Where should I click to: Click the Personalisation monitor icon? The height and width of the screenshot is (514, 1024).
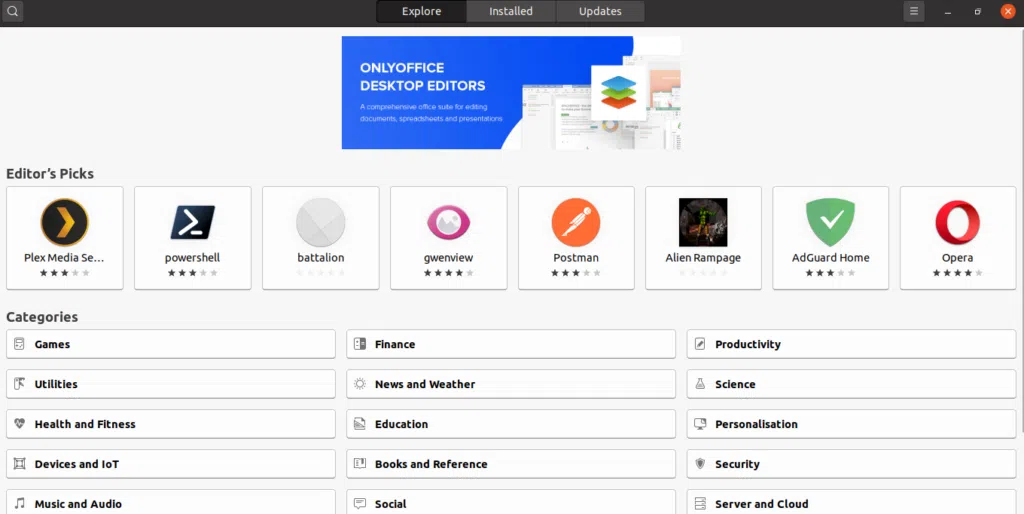click(700, 423)
